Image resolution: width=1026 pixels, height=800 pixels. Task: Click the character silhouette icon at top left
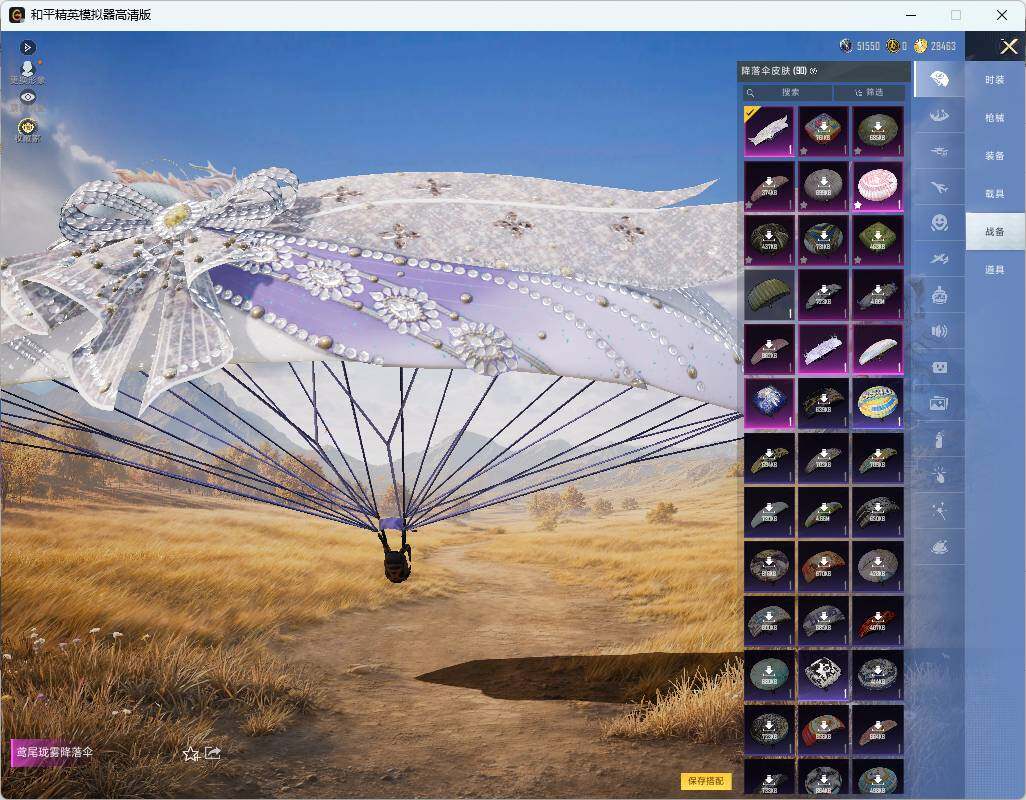pos(27,68)
